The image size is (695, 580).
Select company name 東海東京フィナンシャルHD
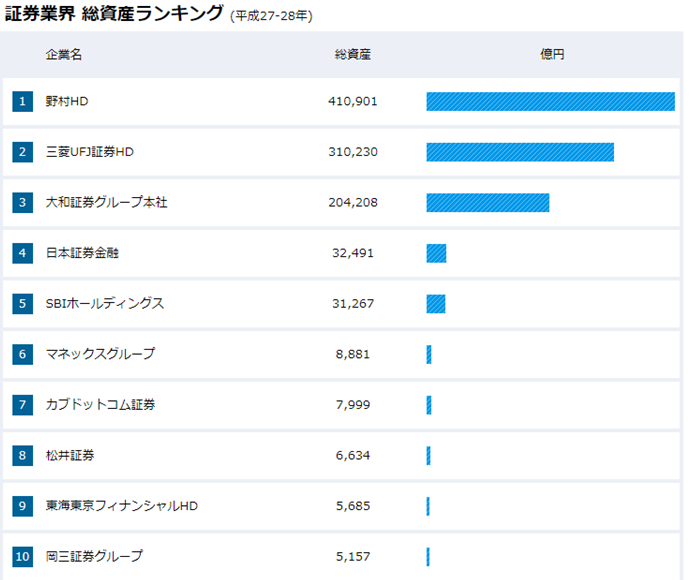point(122,506)
